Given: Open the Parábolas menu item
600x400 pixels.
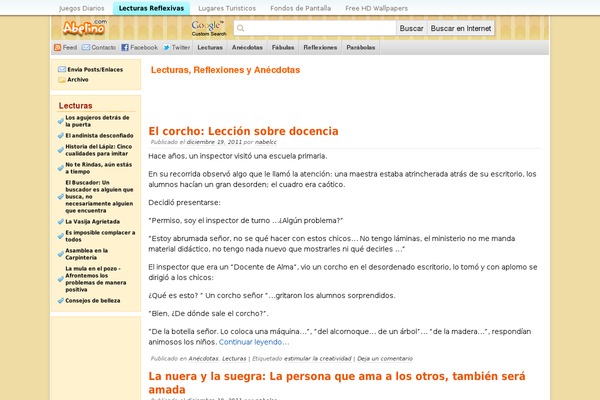Looking at the screenshot, I should (360, 47).
